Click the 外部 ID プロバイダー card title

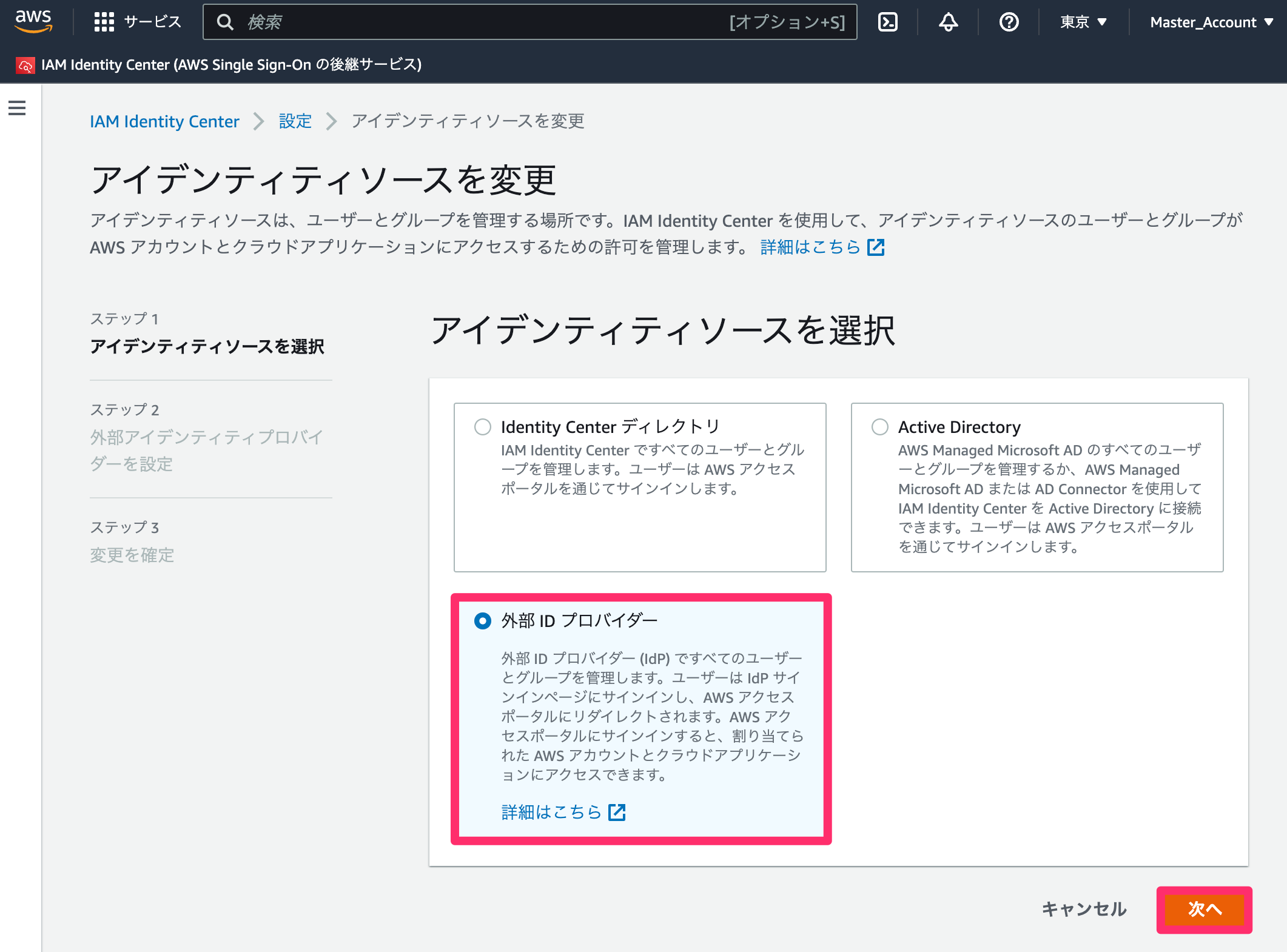click(579, 621)
